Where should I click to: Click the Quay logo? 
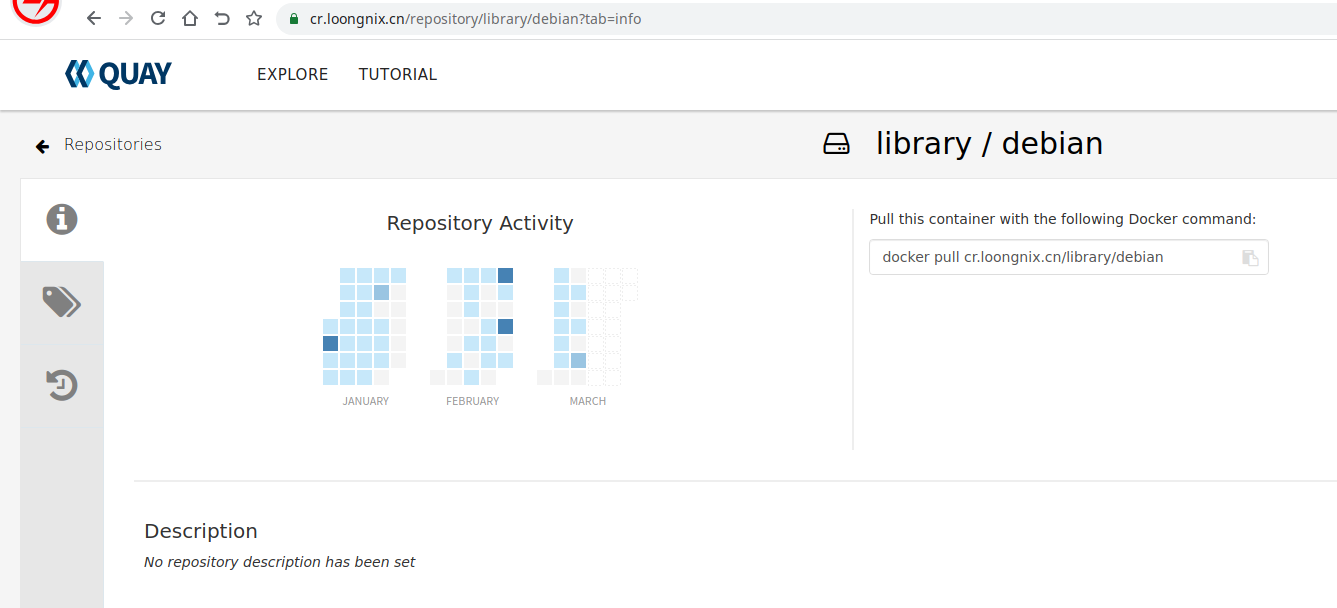click(118, 74)
